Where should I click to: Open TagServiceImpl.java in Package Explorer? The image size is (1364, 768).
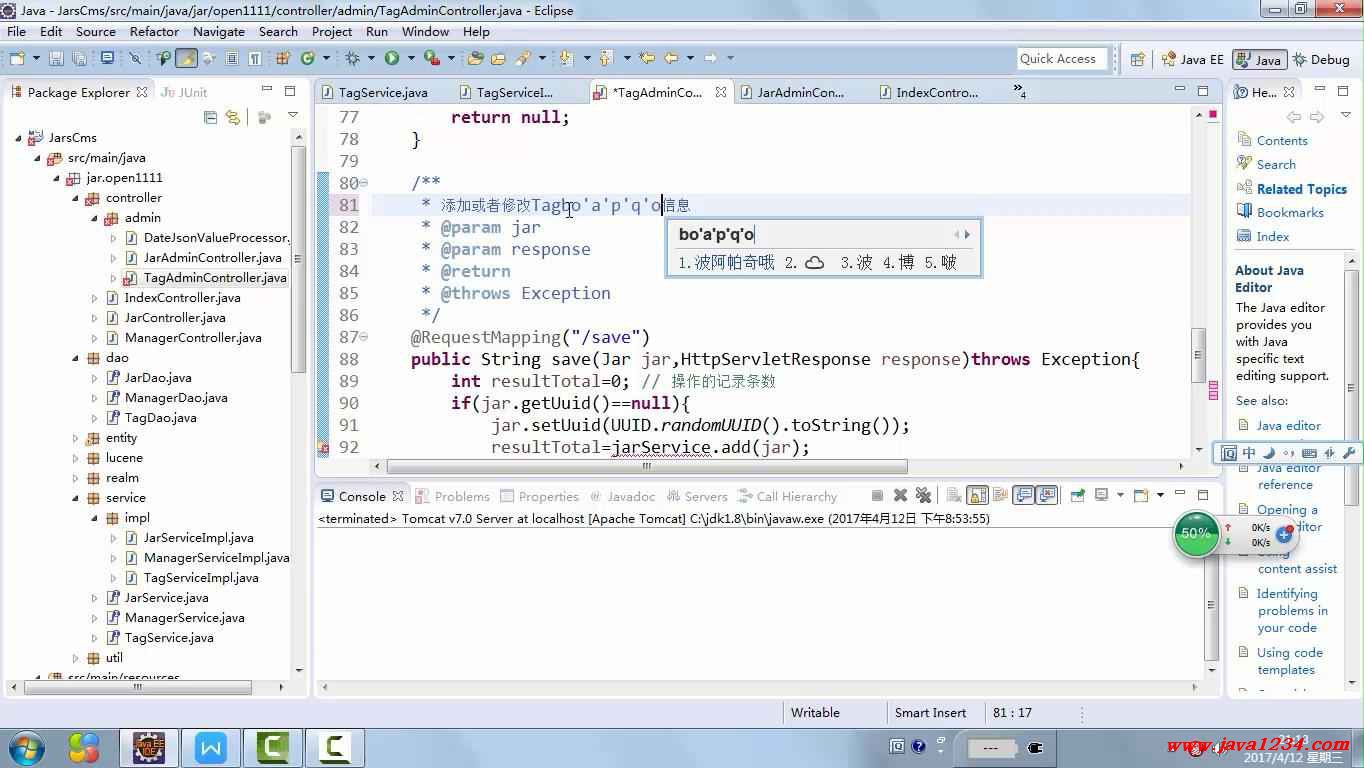pos(200,578)
